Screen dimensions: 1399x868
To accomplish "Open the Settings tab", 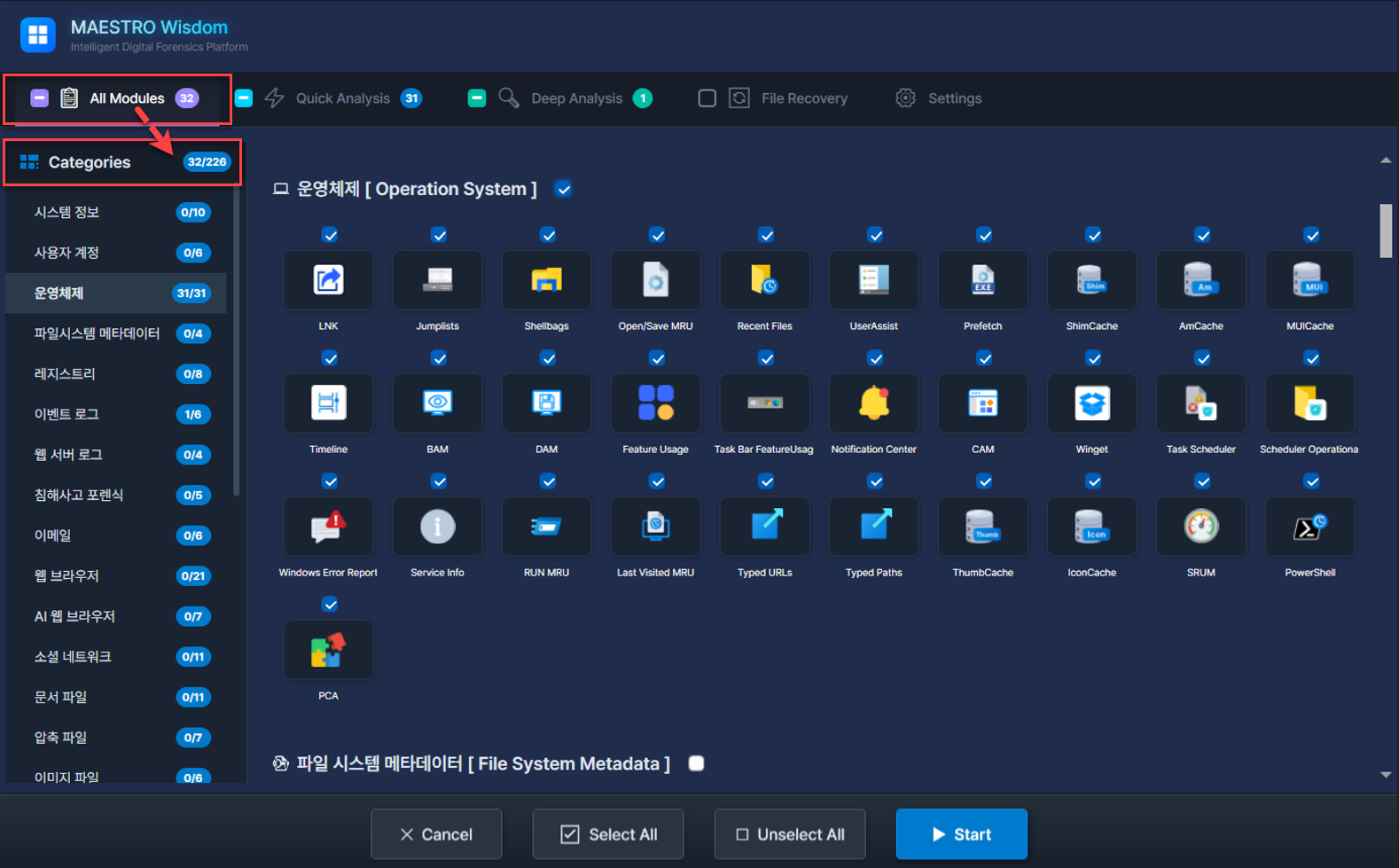I will 940,98.
